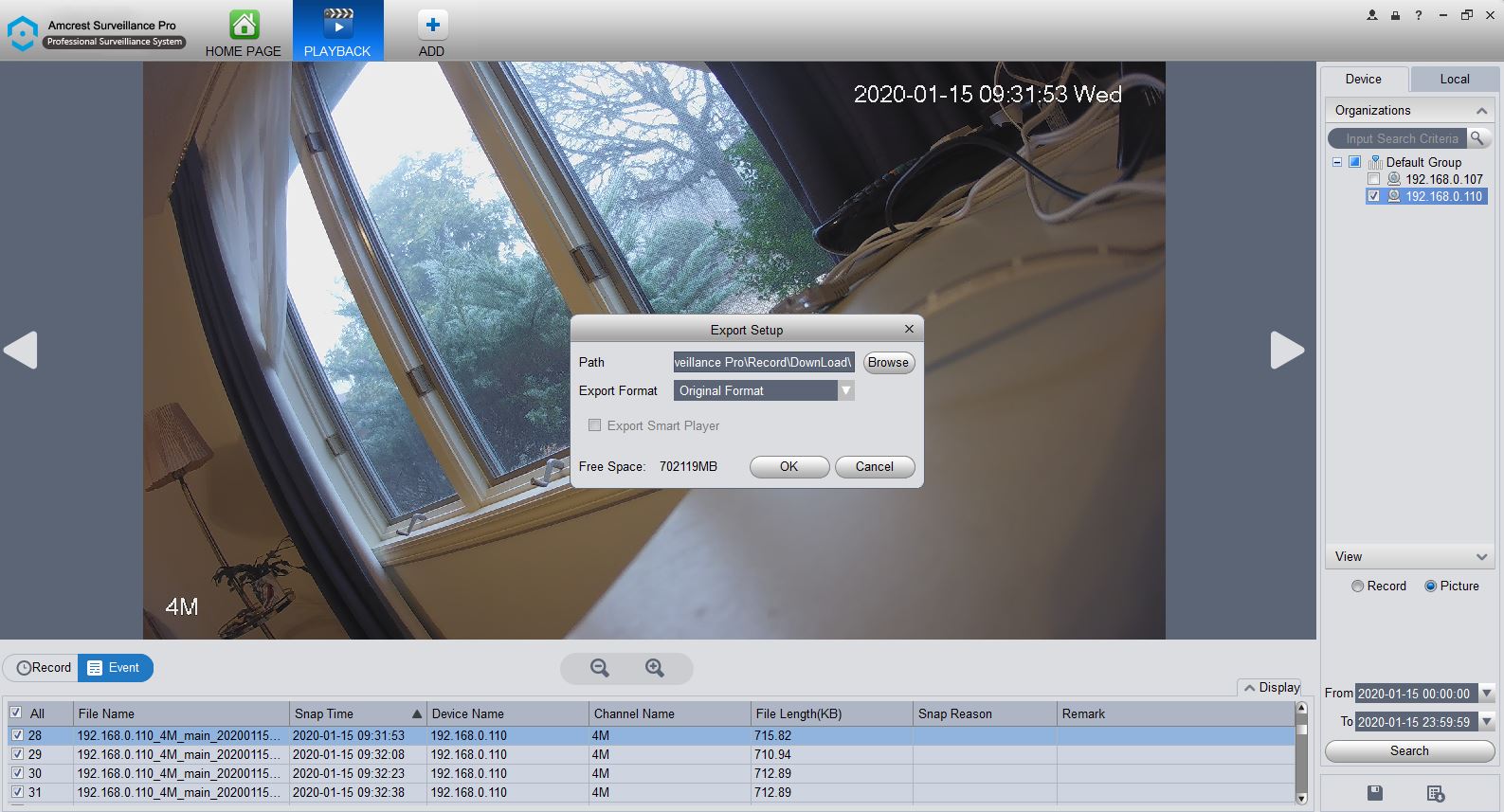The width and height of the screenshot is (1504, 812).
Task: Click the Search button
Action: [1409, 751]
